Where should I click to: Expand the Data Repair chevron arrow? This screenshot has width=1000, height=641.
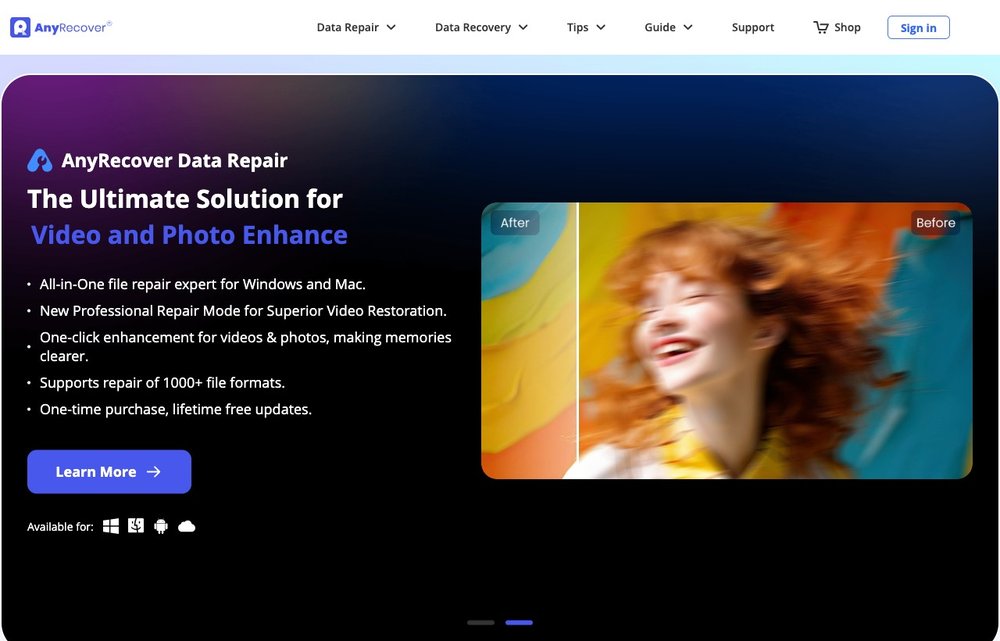pos(391,27)
